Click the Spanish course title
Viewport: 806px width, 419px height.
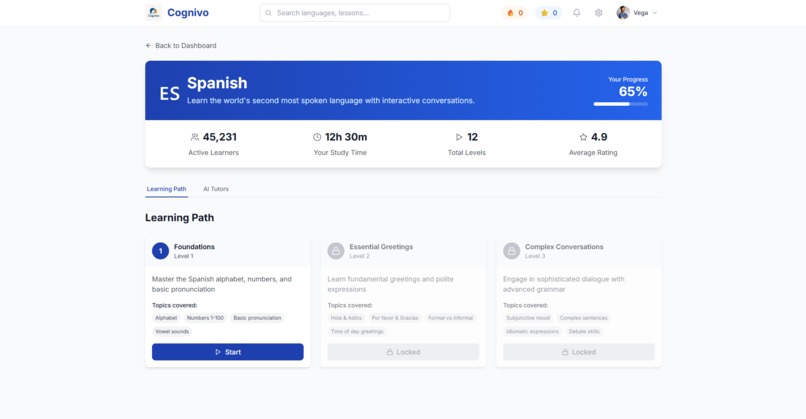click(217, 83)
